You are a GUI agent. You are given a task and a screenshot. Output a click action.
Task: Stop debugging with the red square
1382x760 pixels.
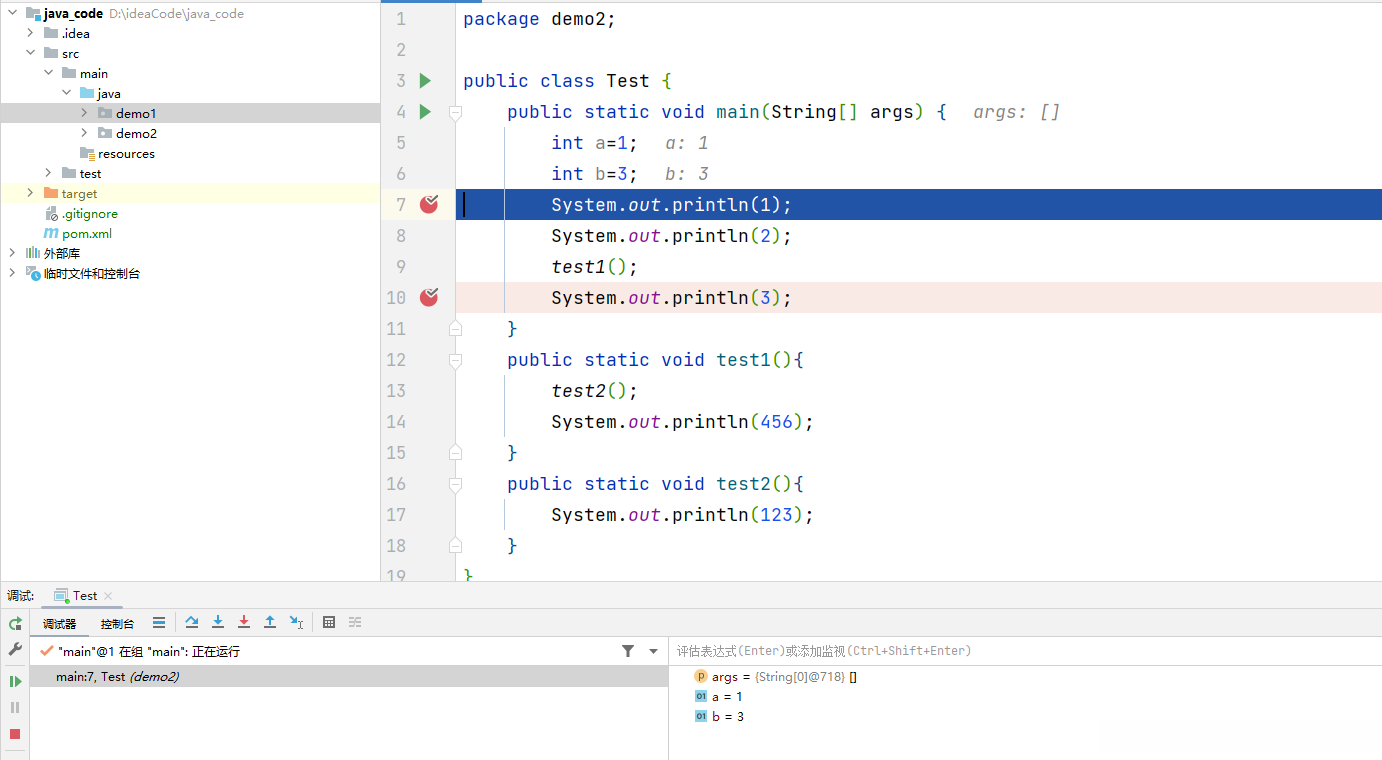tap(15, 734)
